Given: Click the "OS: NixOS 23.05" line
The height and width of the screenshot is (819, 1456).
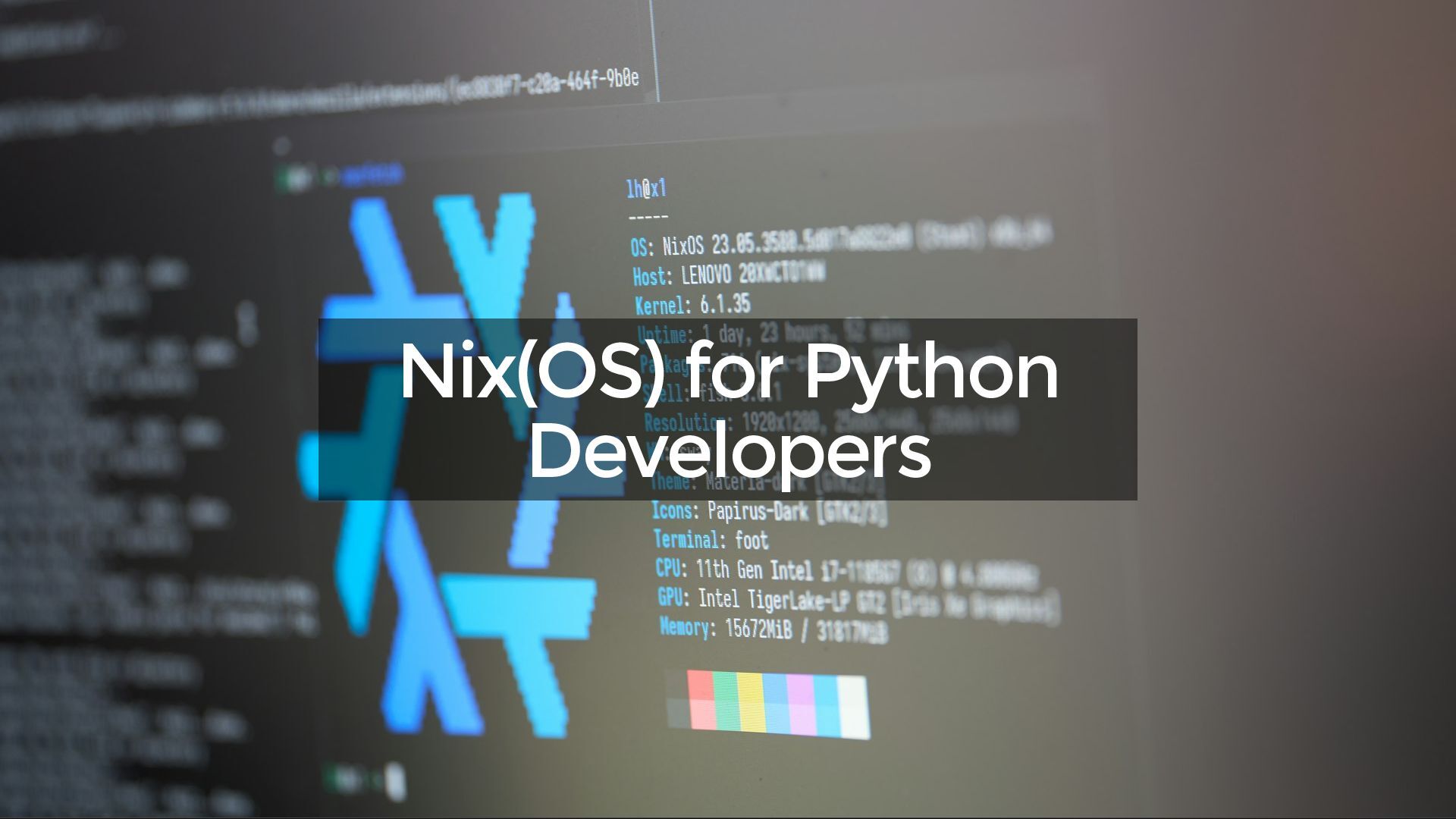Looking at the screenshot, I should 842,240.
